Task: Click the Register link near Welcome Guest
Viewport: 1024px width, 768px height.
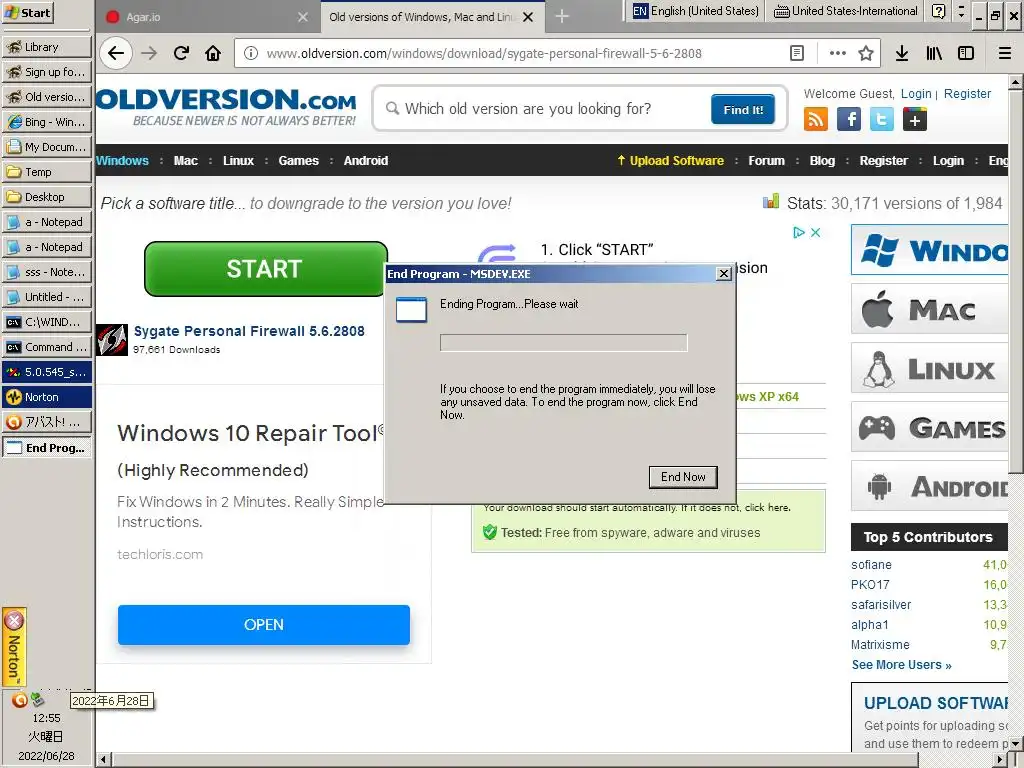Action: pos(967,94)
